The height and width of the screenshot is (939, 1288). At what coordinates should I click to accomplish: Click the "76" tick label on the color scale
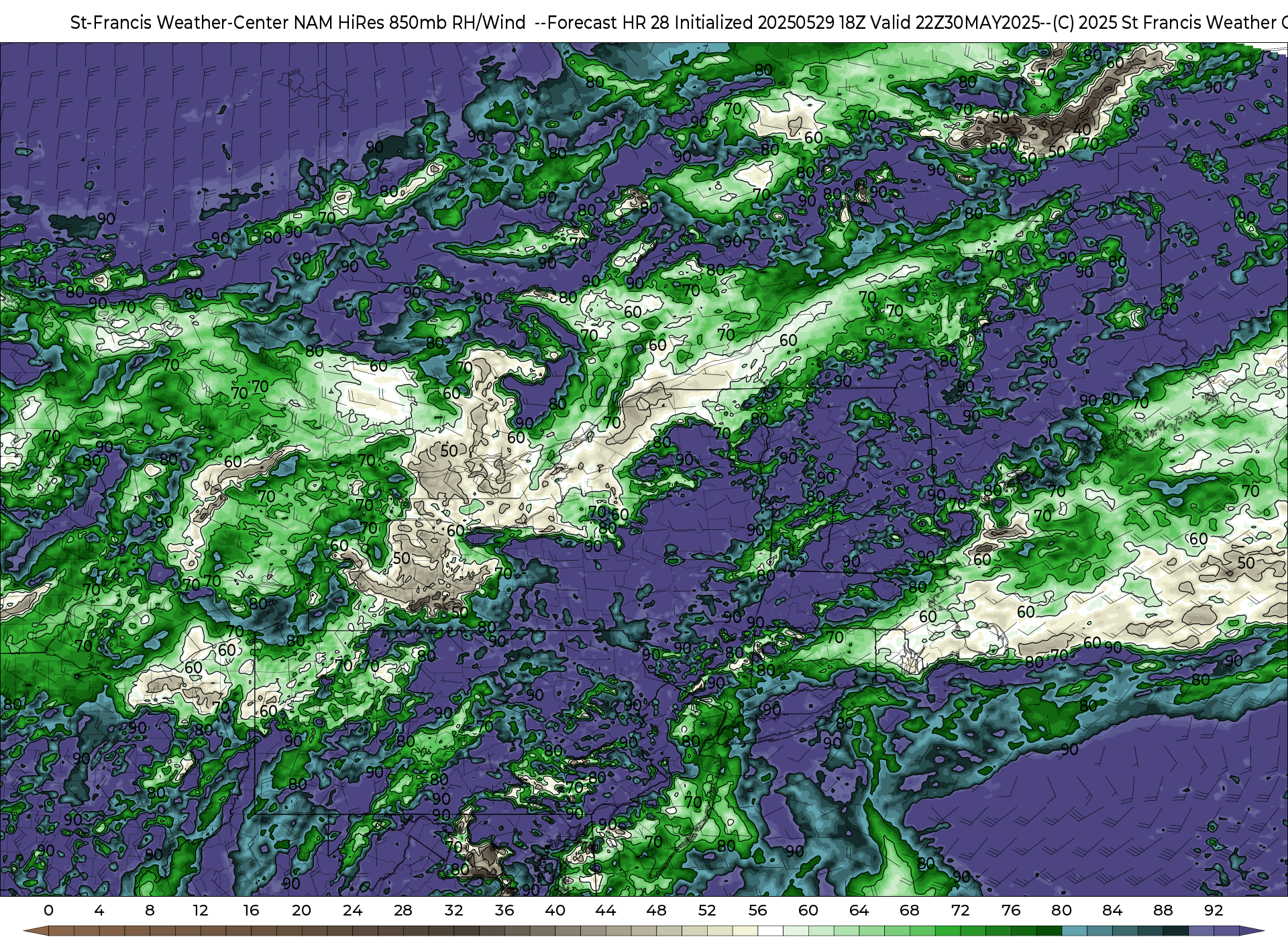(1011, 910)
